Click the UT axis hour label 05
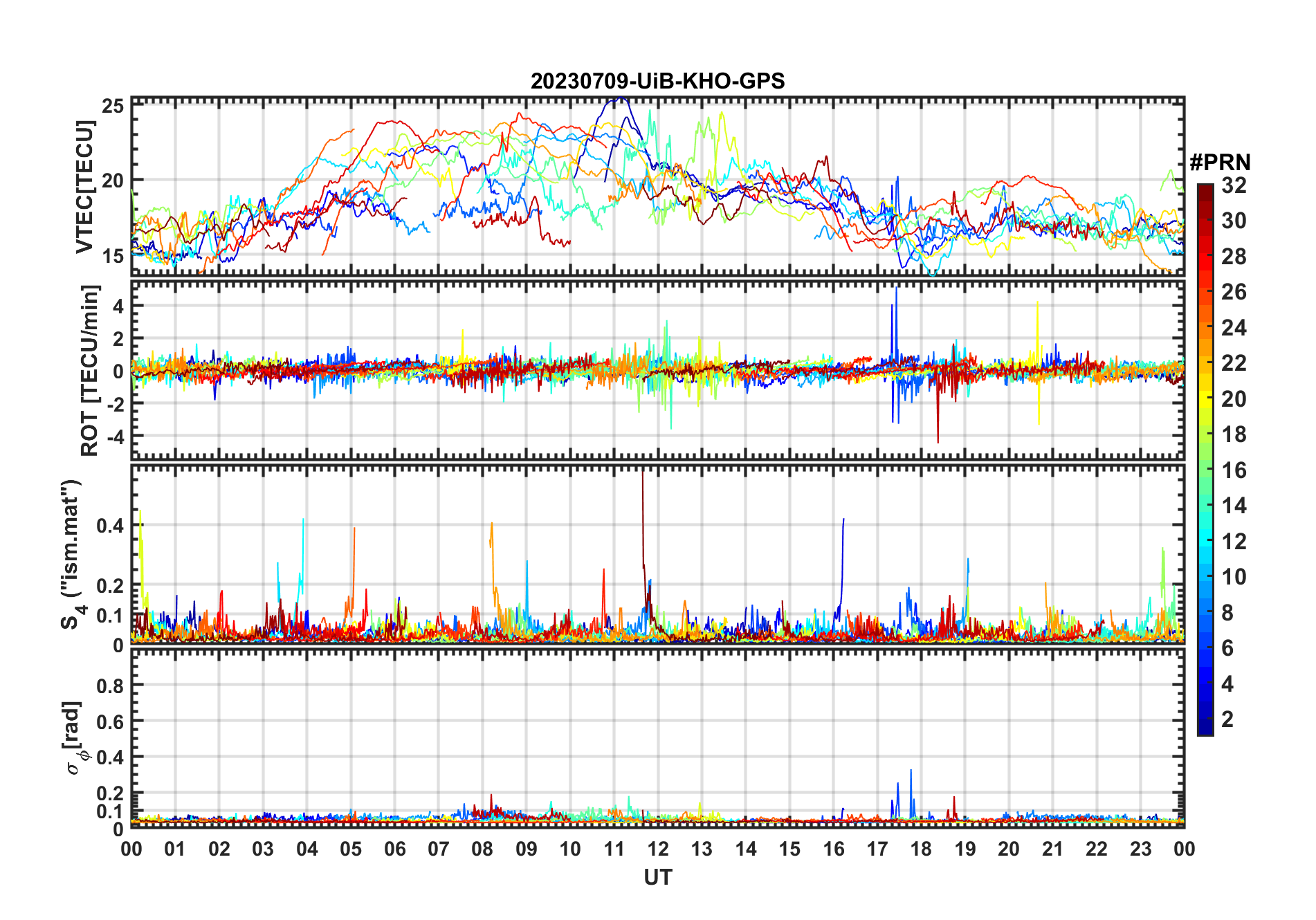Screen dimensions: 1316x920 (351, 849)
